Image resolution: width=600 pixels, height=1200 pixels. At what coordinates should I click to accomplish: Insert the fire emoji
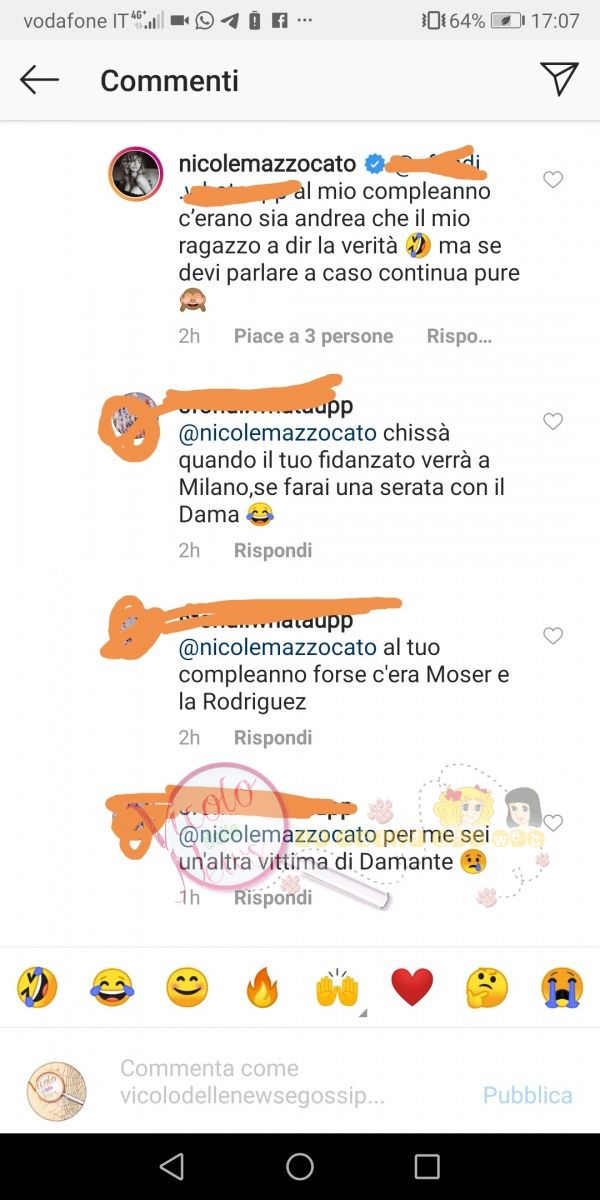click(262, 988)
